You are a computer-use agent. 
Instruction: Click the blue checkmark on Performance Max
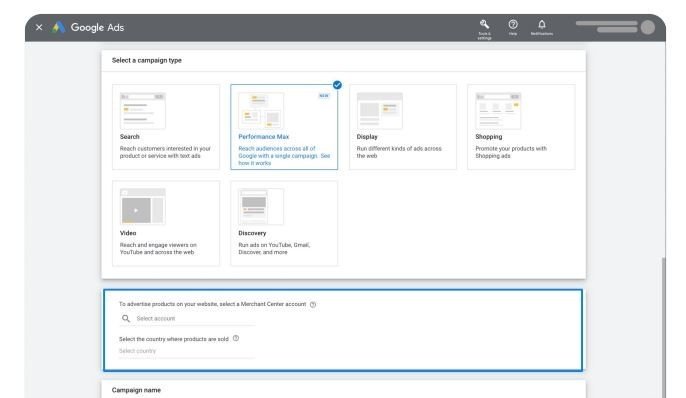337,85
